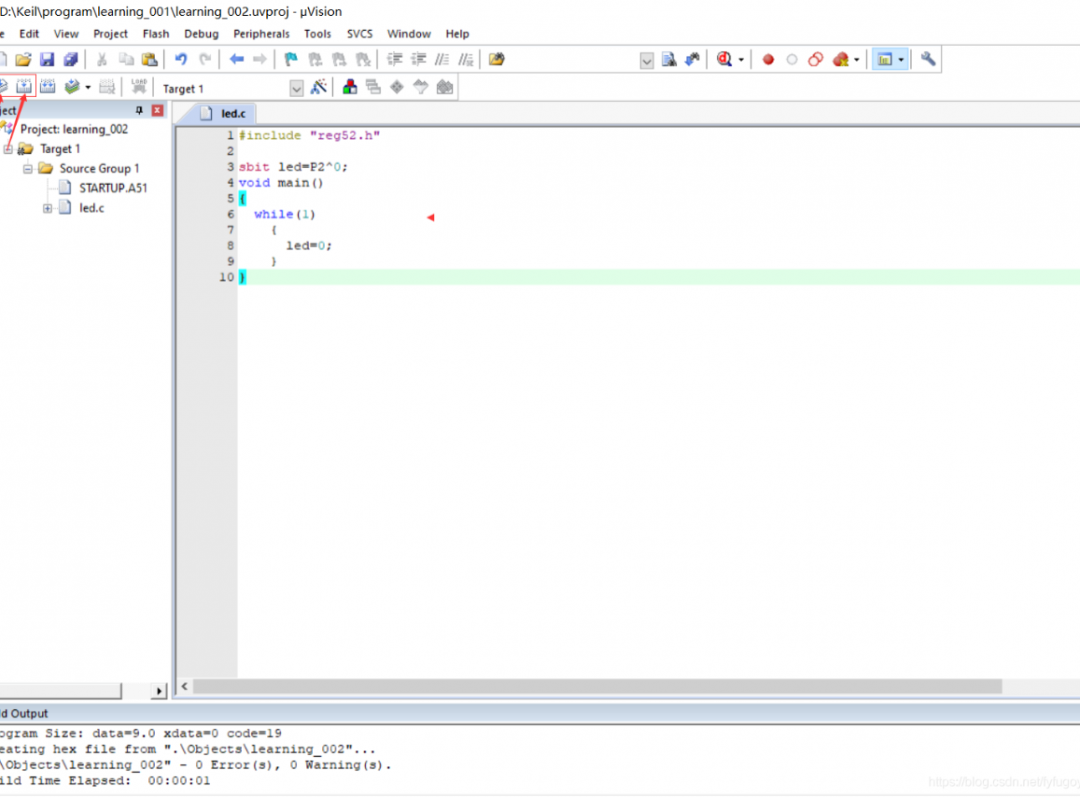Image resolution: width=1080 pixels, height=797 pixels.
Task: Rebuild all target files
Action: pos(48,86)
